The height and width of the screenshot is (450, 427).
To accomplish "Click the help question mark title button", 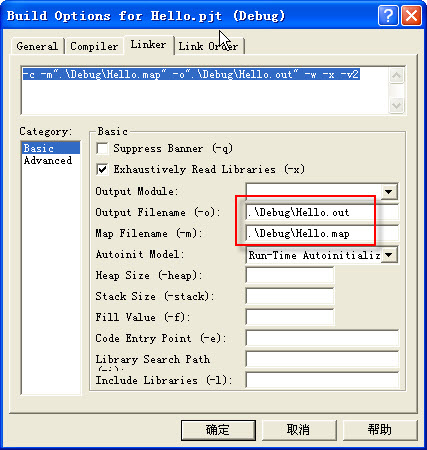I will 388,15.
